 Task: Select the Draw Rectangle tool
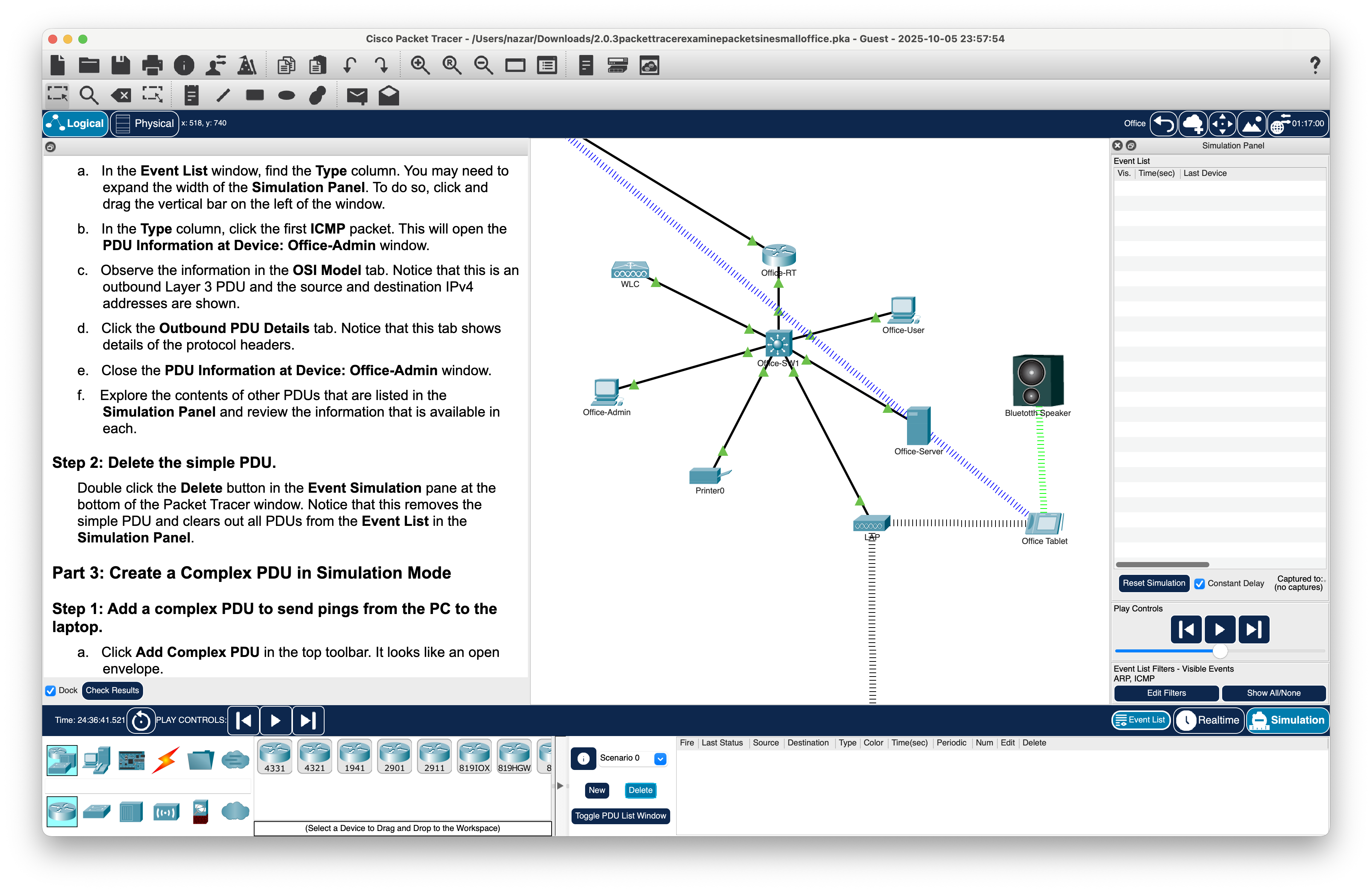pos(255,95)
